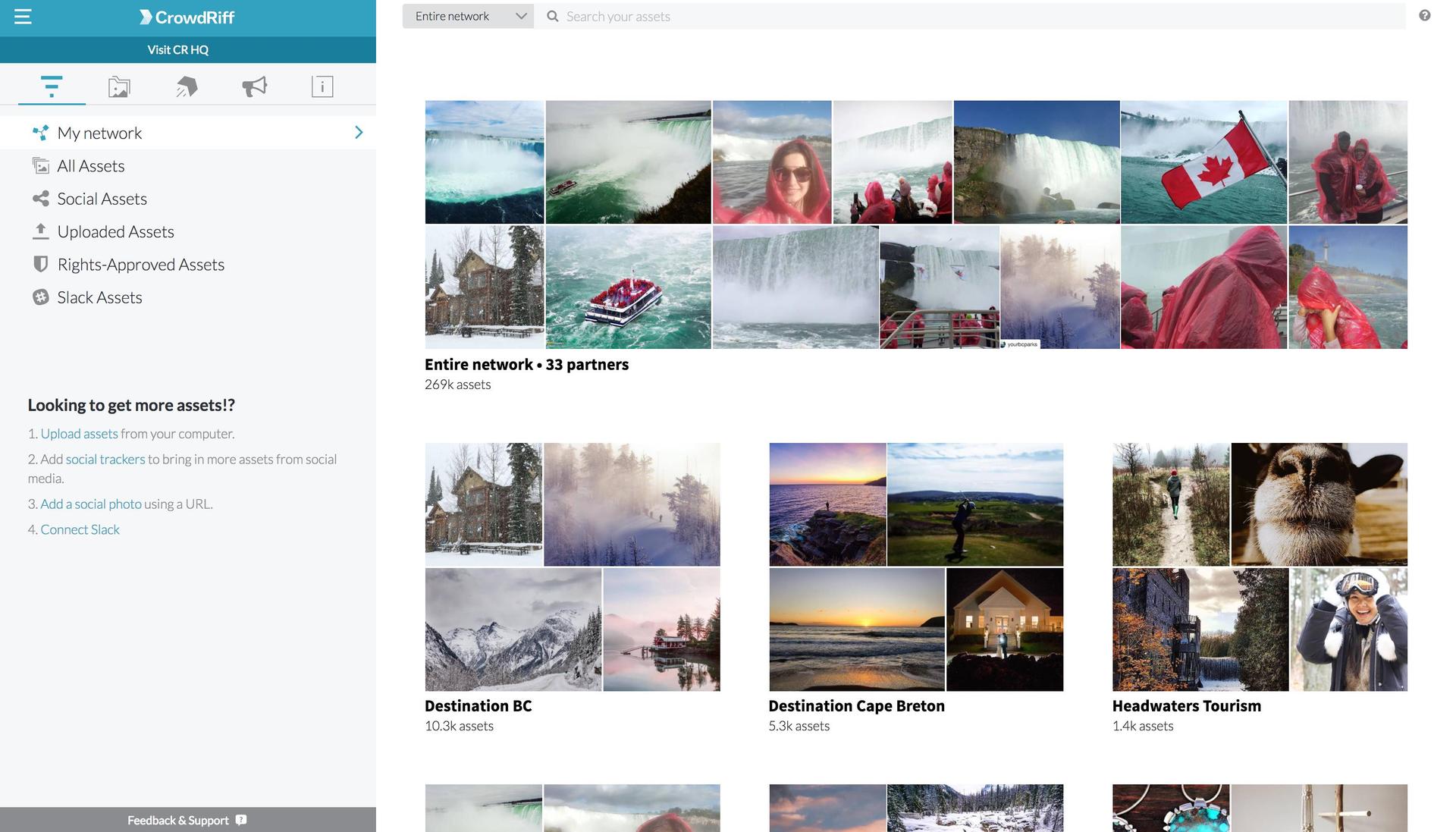Click the 1.4k assets count
Image resolution: width=1456 pixels, height=832 pixels.
(x=1142, y=726)
